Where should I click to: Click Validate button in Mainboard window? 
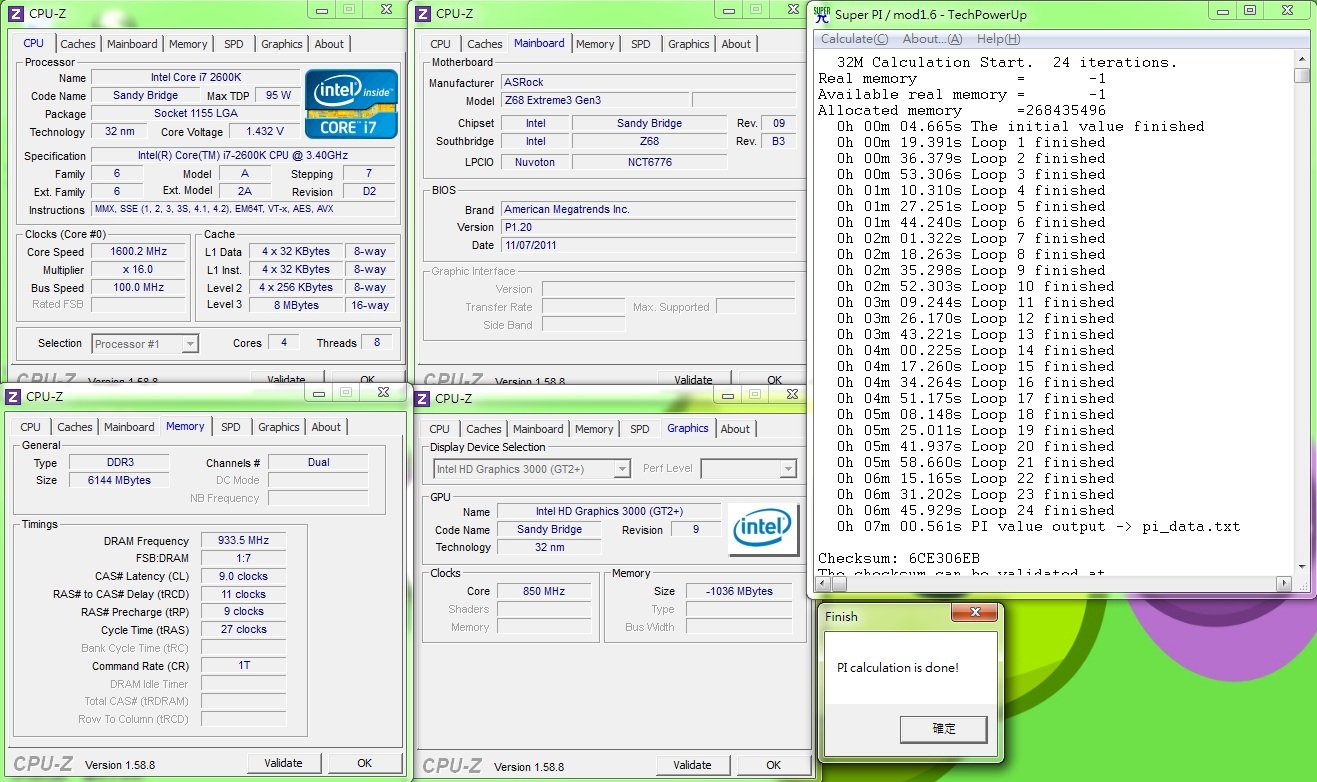[693, 380]
